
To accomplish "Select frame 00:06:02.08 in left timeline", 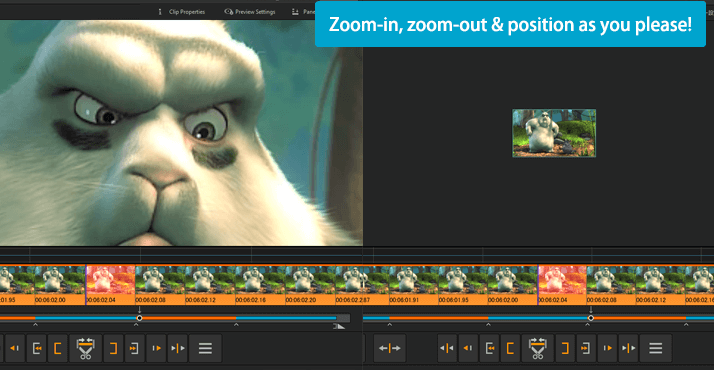I will [160, 285].
